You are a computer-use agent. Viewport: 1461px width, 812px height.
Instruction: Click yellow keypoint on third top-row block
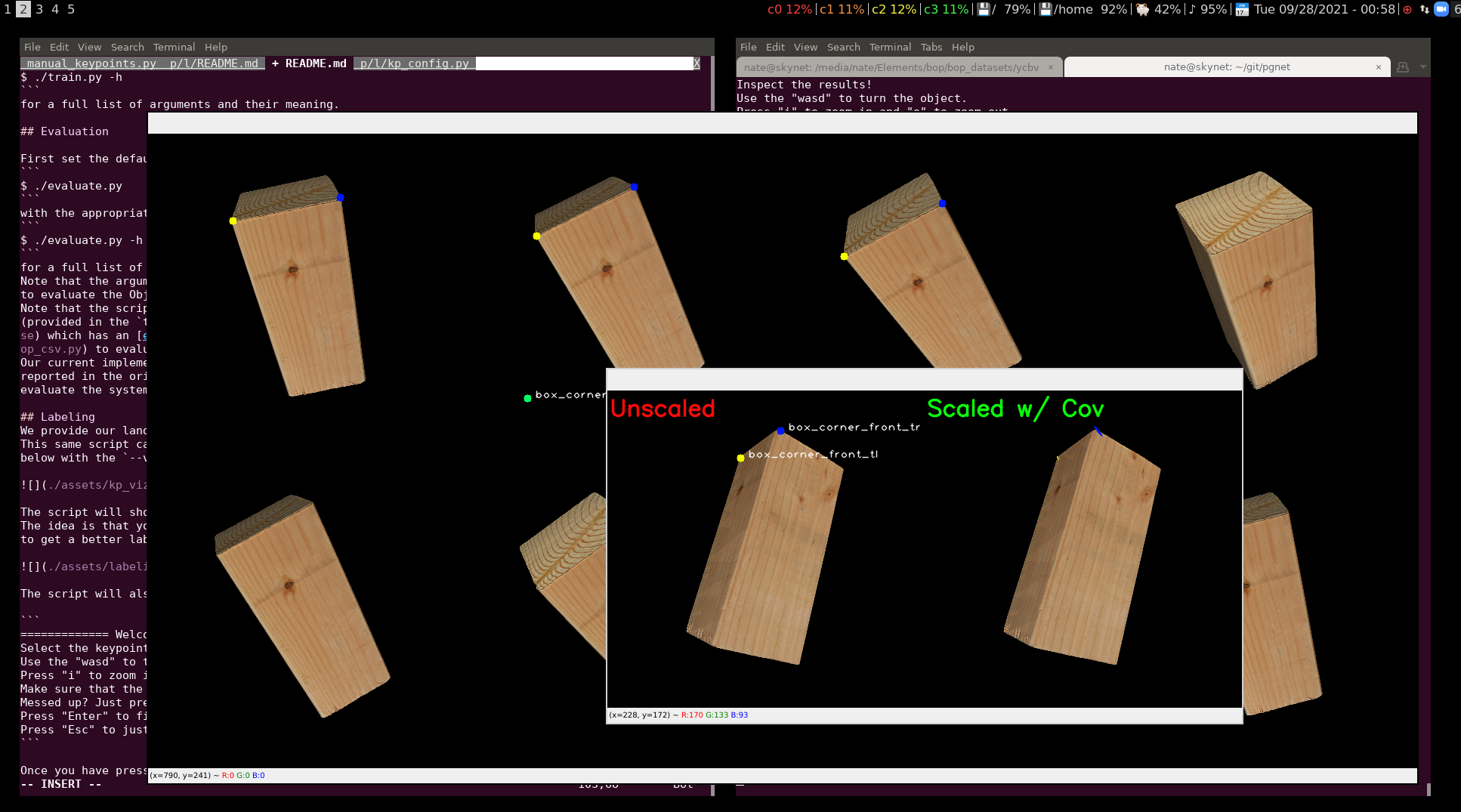[845, 256]
